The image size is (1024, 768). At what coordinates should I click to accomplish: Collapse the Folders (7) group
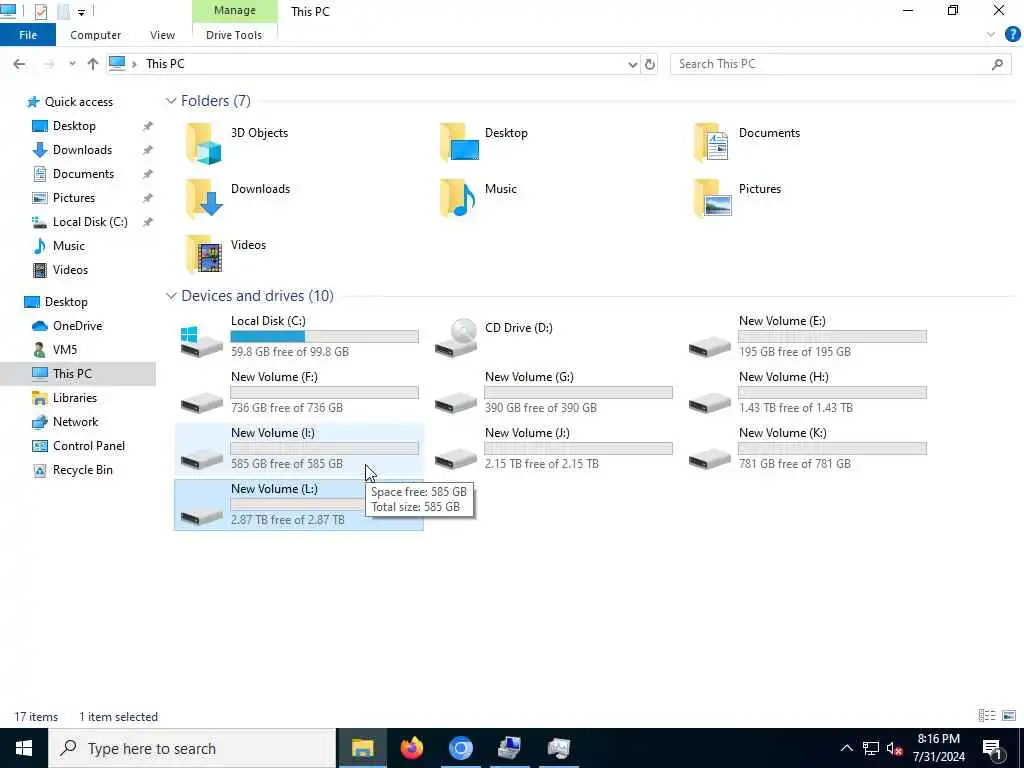coord(171,101)
